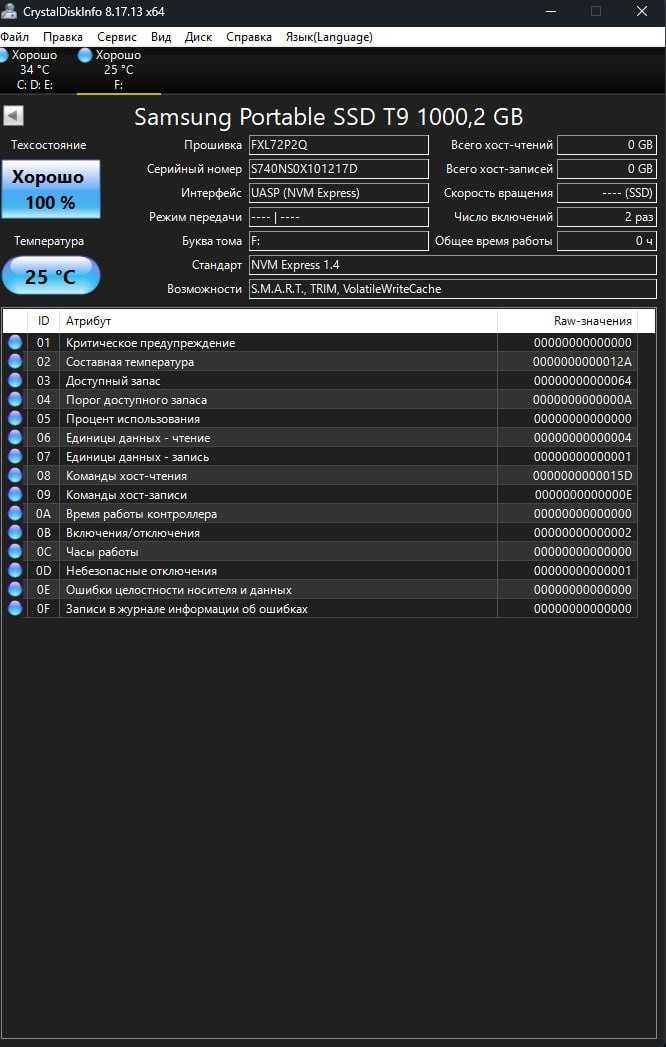Select the Критическое предупреждение attribute text
The height and width of the screenshot is (1047, 666).
pos(150,343)
